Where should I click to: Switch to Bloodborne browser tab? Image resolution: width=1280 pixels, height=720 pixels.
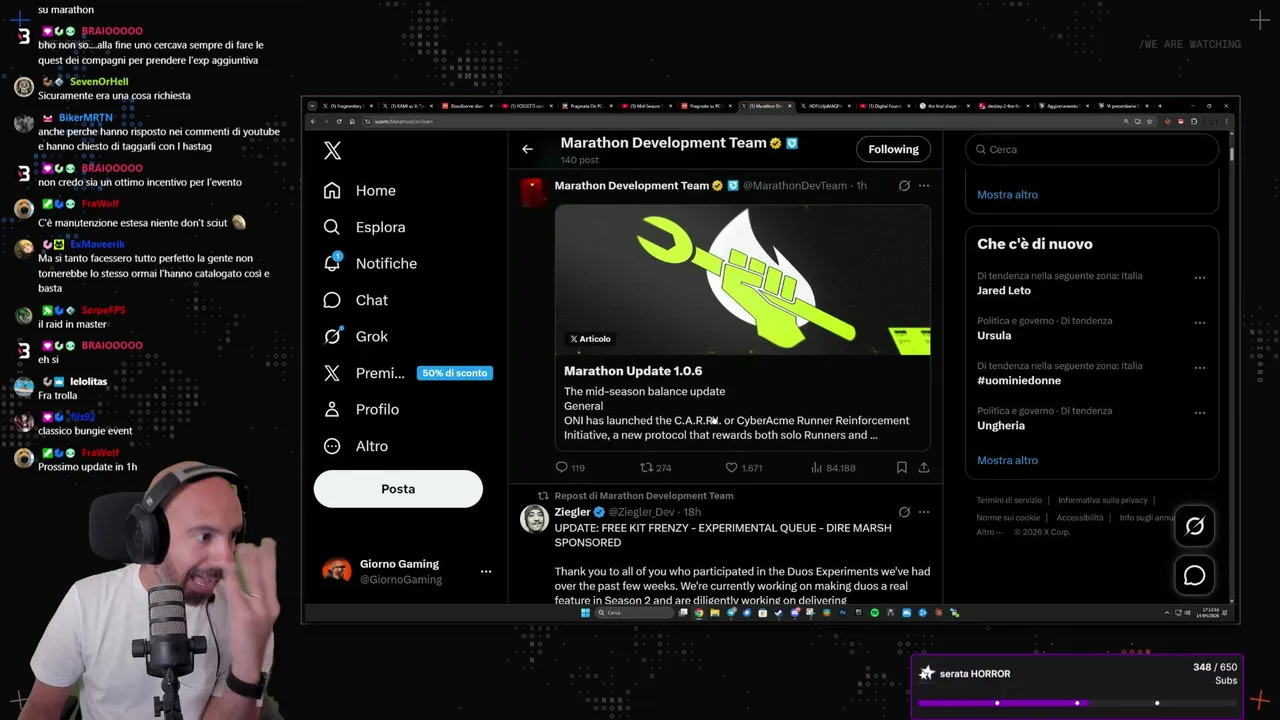[469, 106]
